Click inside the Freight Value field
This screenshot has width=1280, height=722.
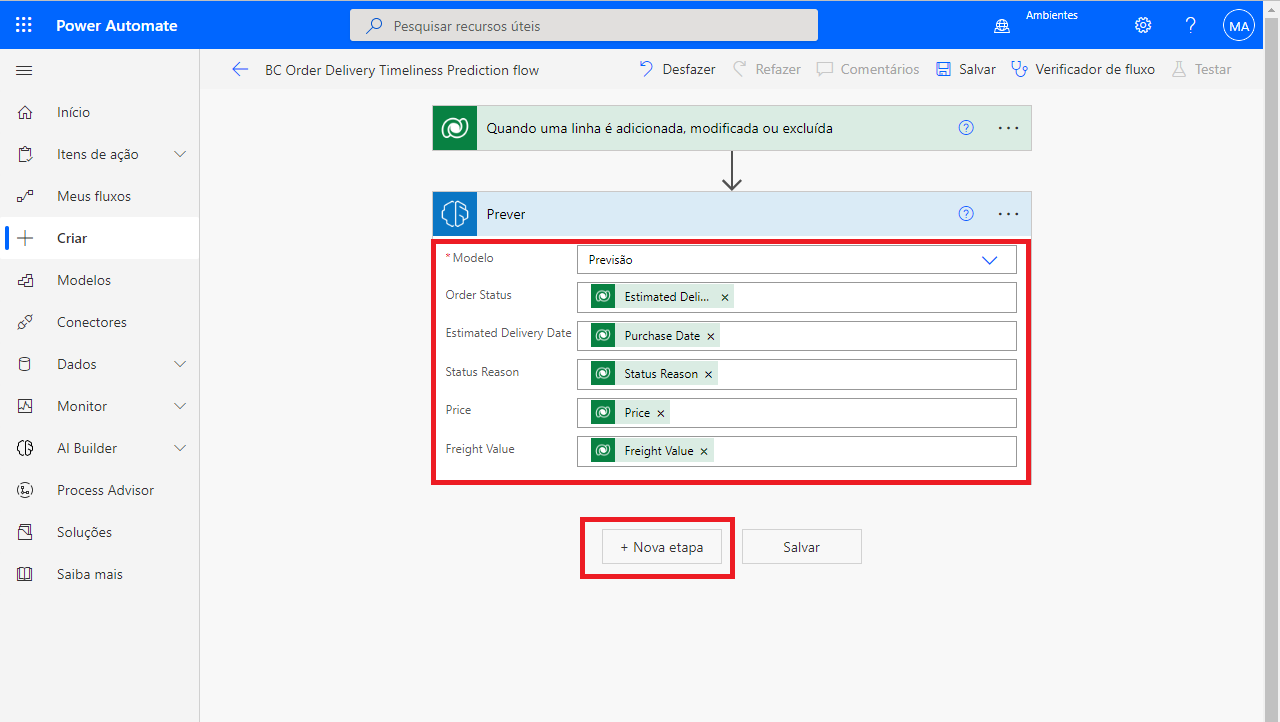point(797,451)
